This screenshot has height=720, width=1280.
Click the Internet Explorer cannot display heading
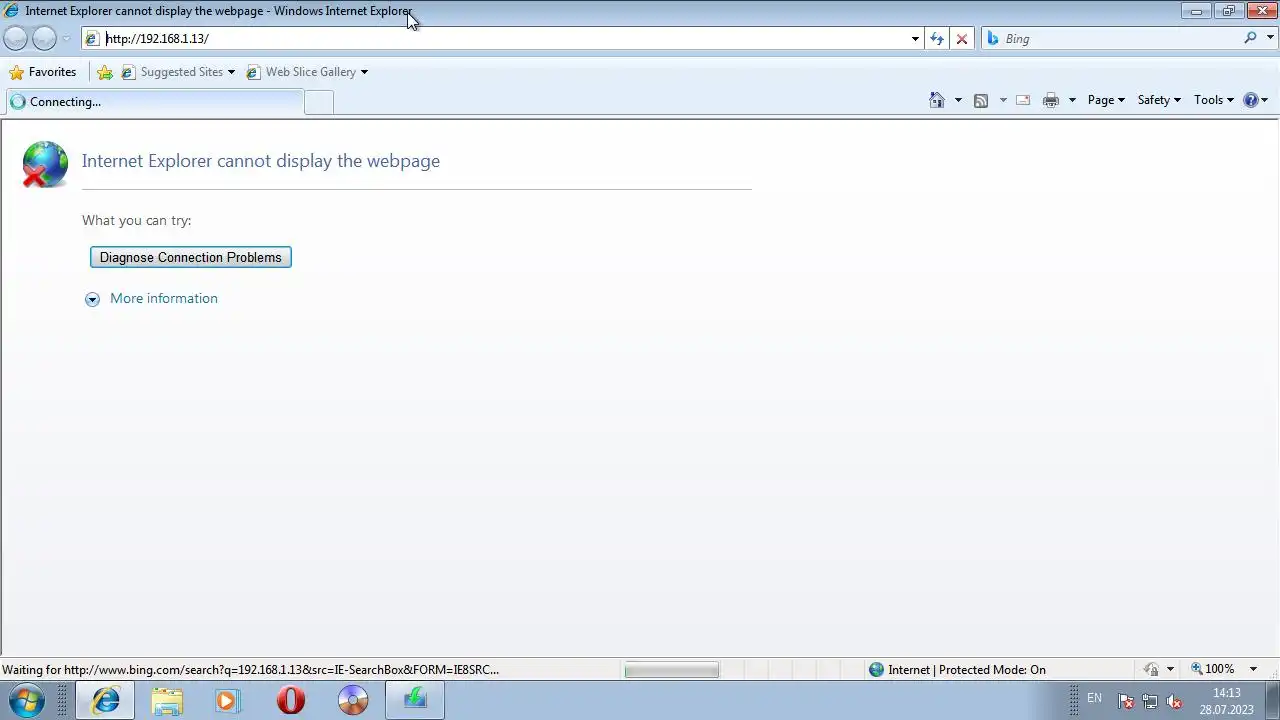tap(261, 161)
